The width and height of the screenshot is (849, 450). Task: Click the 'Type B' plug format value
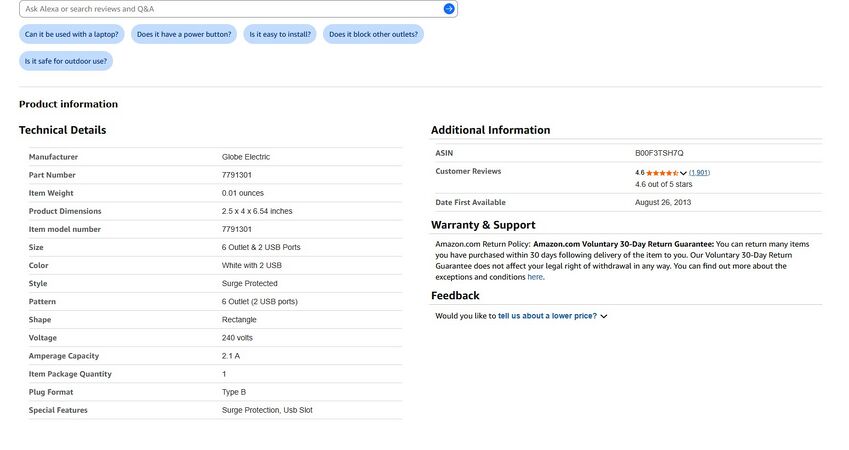(x=233, y=392)
